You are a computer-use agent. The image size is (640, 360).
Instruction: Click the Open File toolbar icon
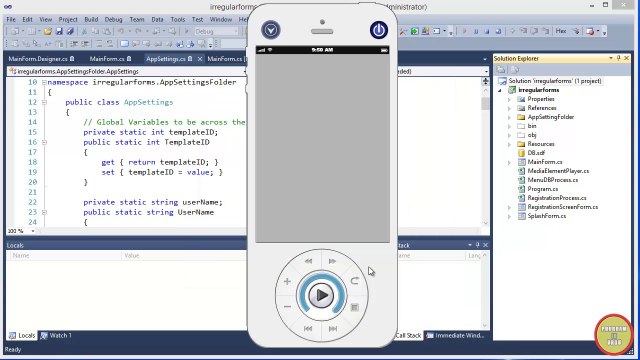click(48, 31)
